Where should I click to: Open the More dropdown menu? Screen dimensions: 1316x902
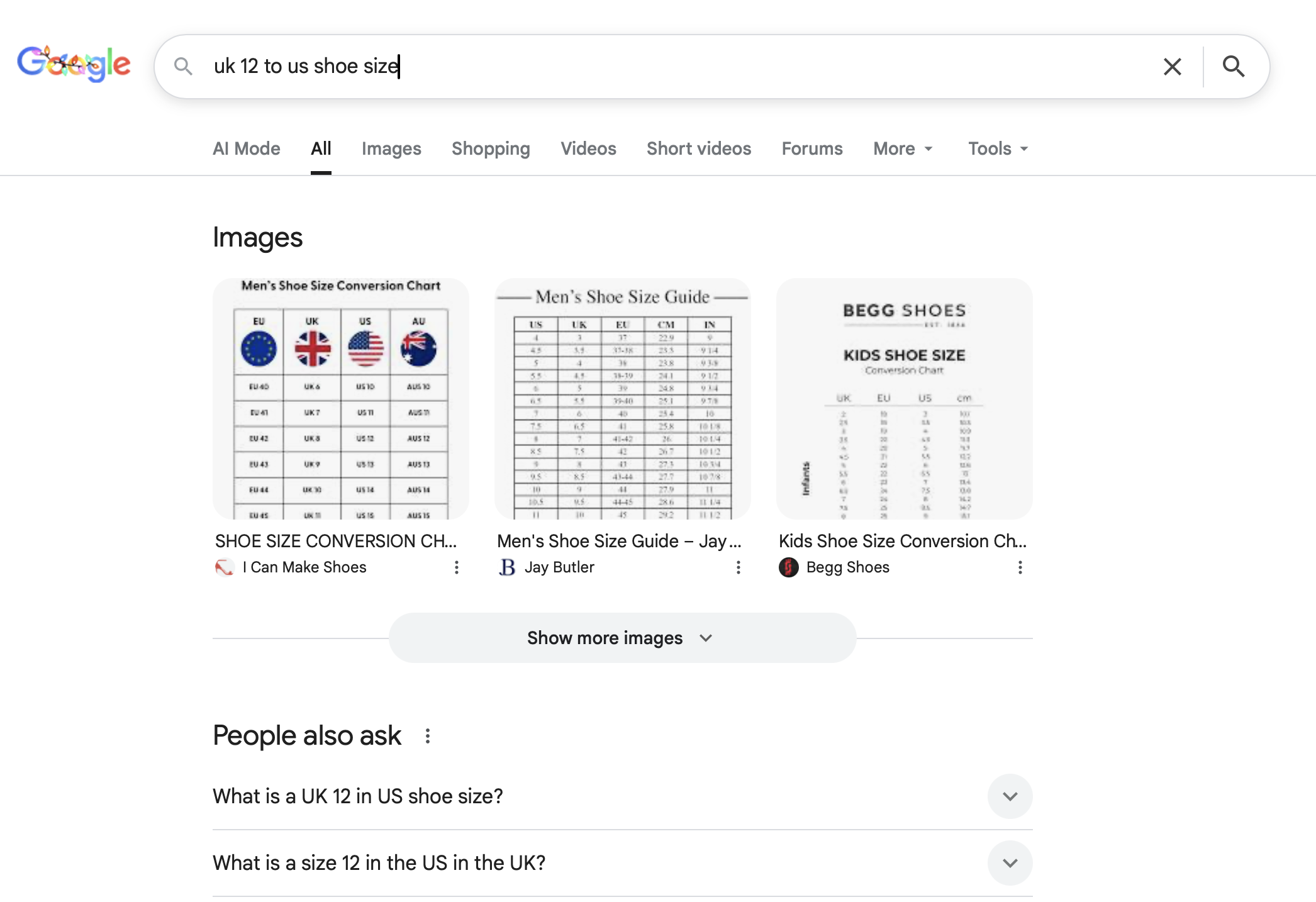tap(902, 149)
